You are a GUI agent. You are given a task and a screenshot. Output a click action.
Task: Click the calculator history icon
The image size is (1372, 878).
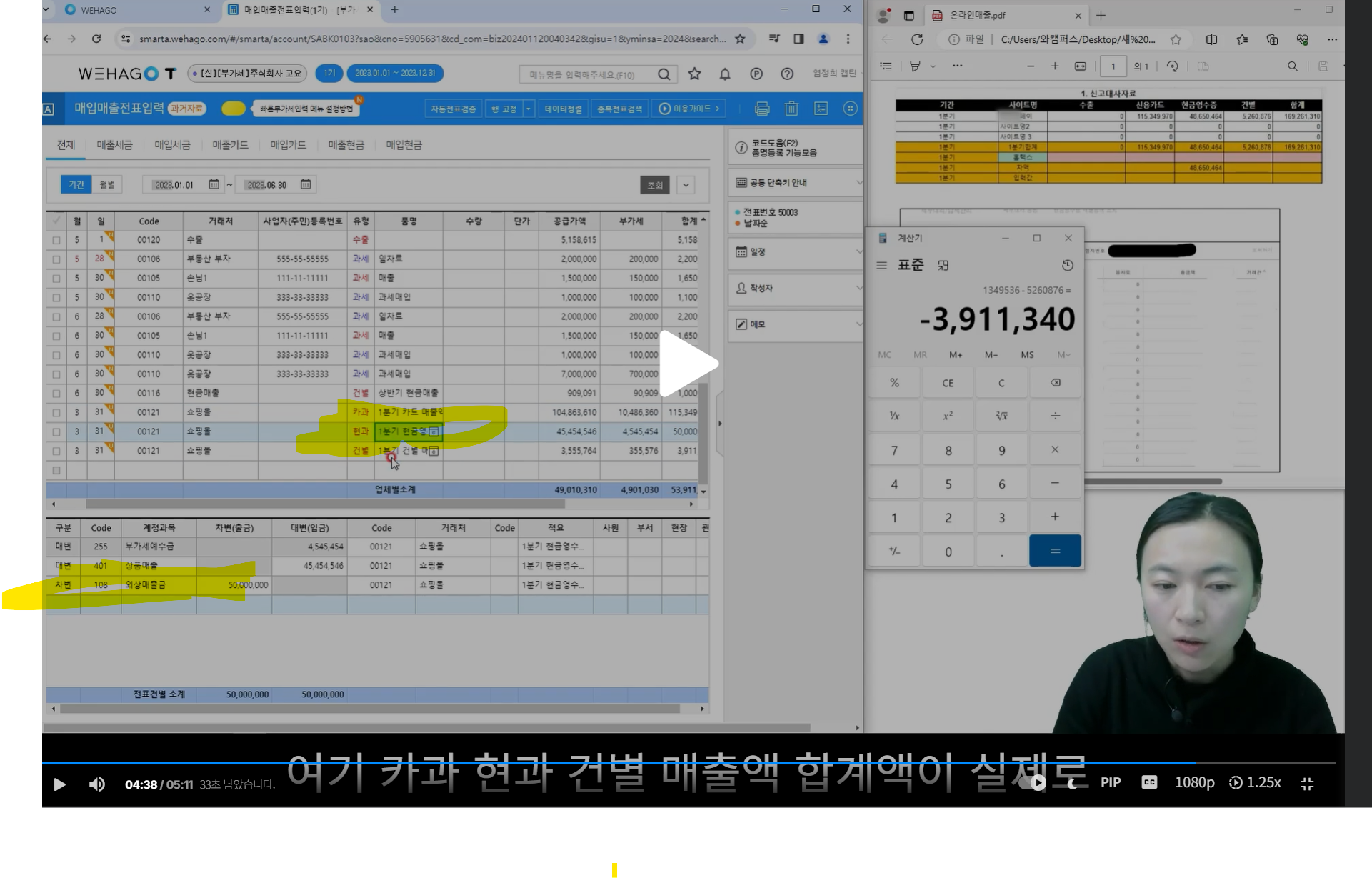[1067, 265]
